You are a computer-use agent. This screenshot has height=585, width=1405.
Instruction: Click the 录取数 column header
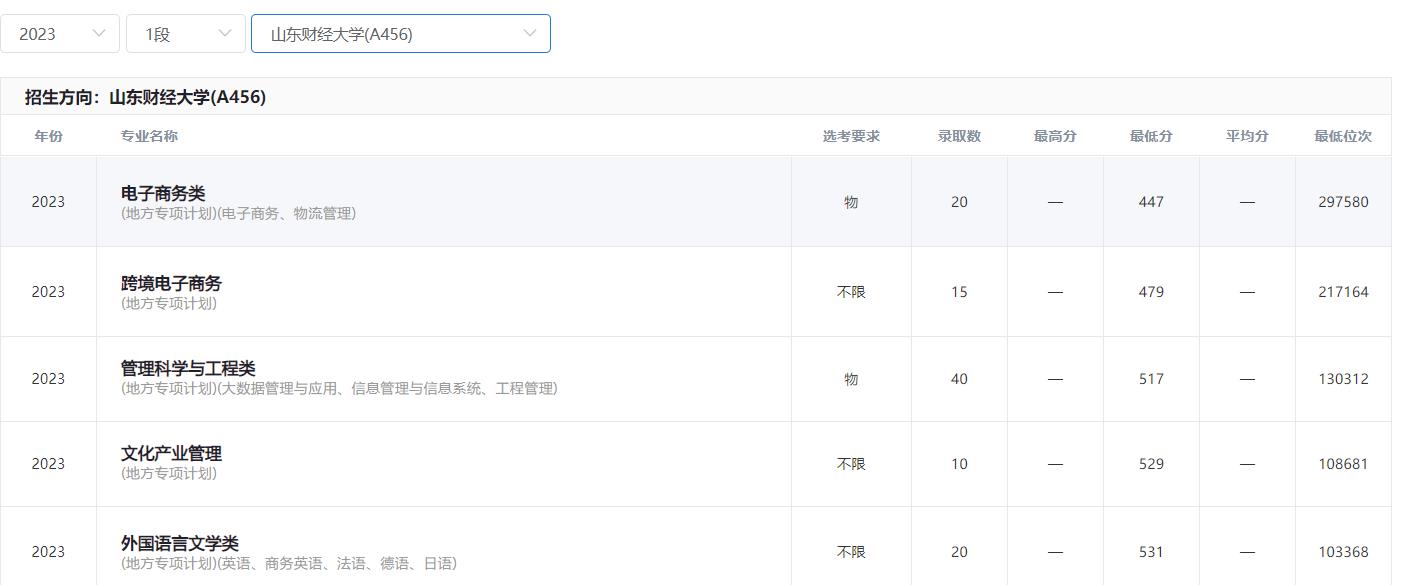click(959, 136)
